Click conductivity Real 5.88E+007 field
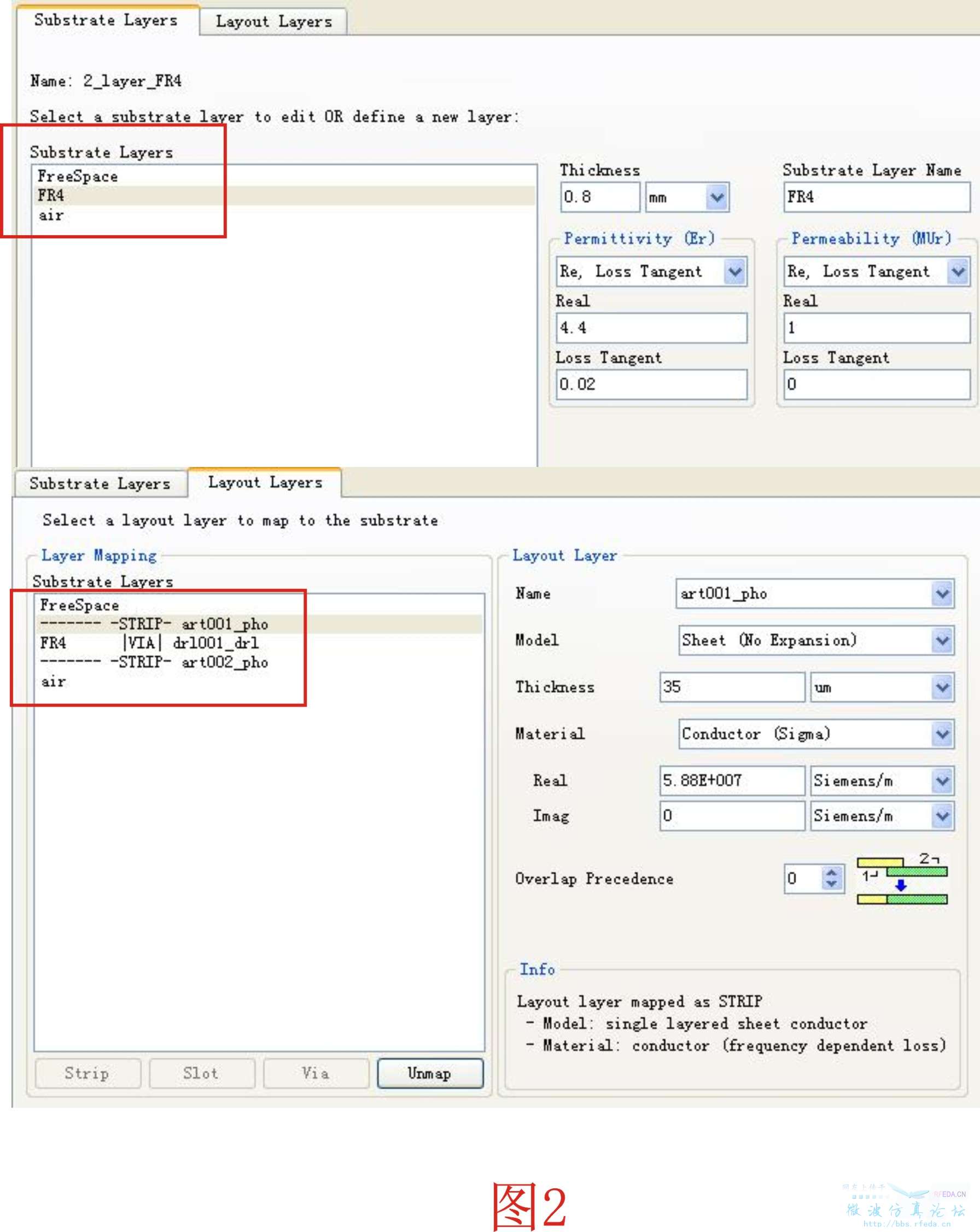The width and height of the screenshot is (980, 1232). 732,780
